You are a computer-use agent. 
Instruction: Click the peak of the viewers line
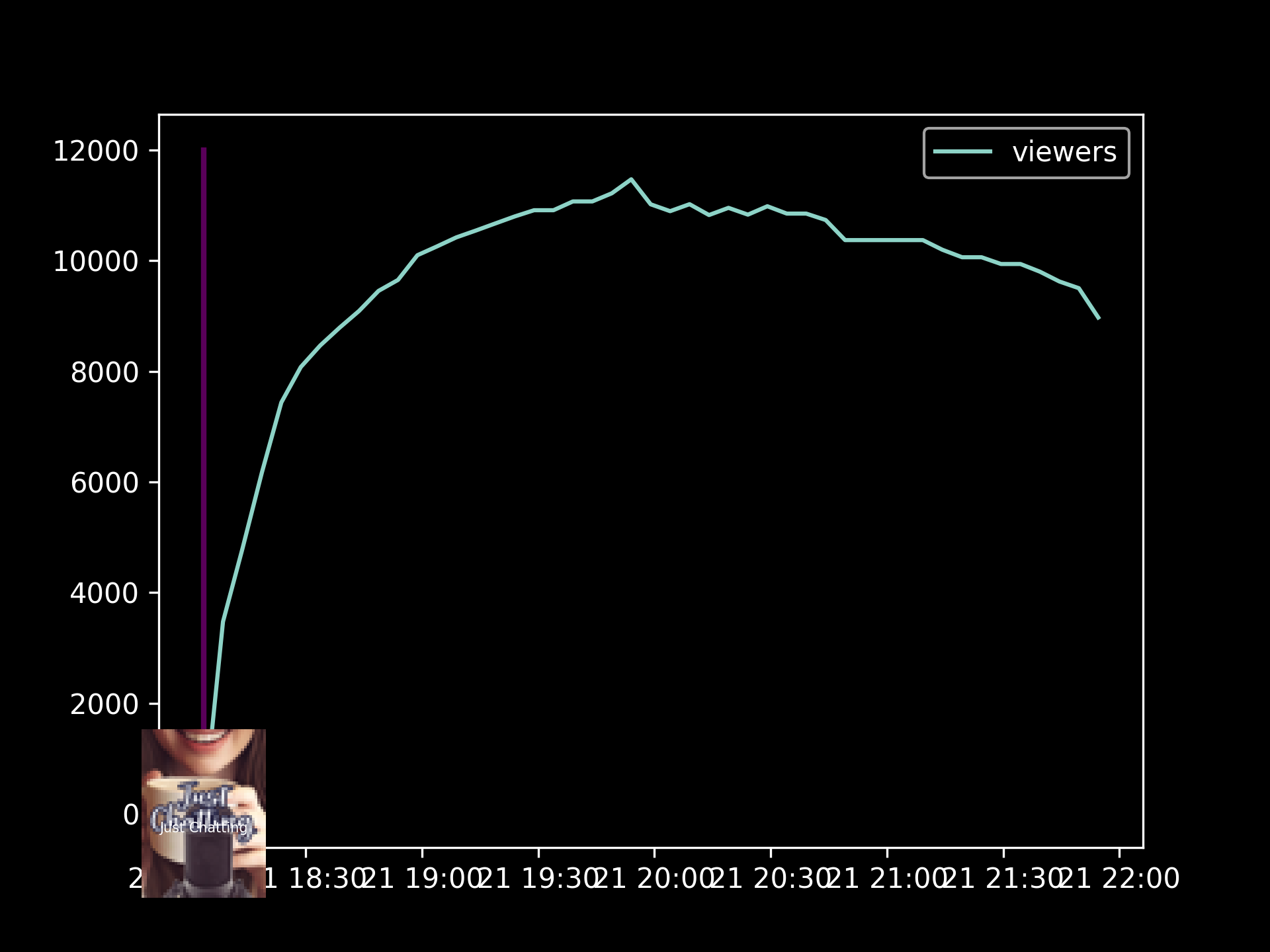click(x=631, y=179)
